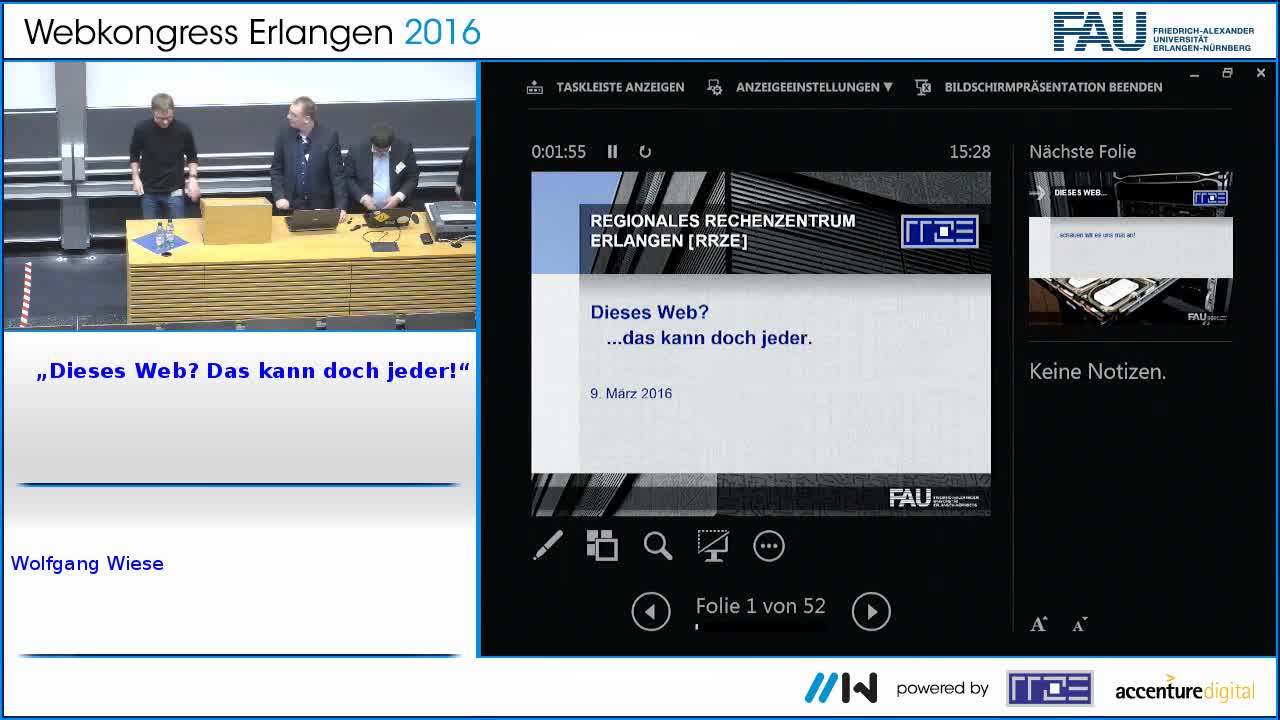Viewport: 1280px width, 720px height.
Task: Go back to the previous slide
Action: pos(651,611)
